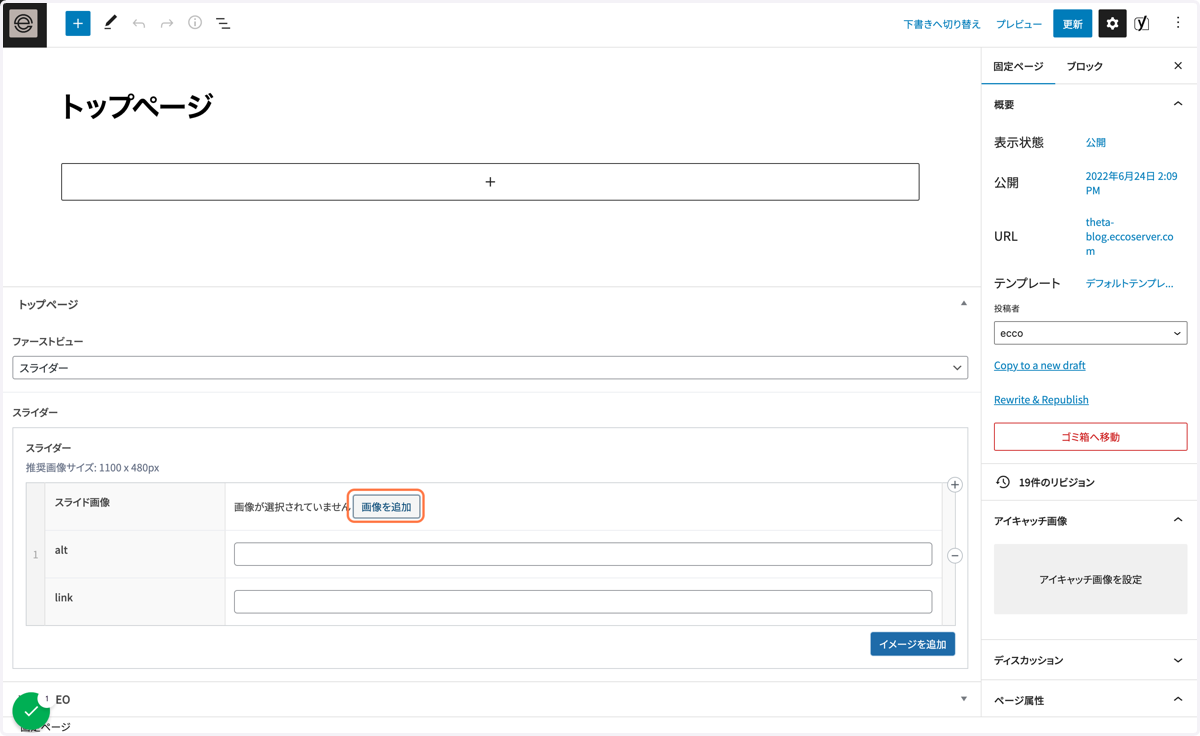Open the プレビュー preview
1200x736 pixels.
coord(1019,24)
